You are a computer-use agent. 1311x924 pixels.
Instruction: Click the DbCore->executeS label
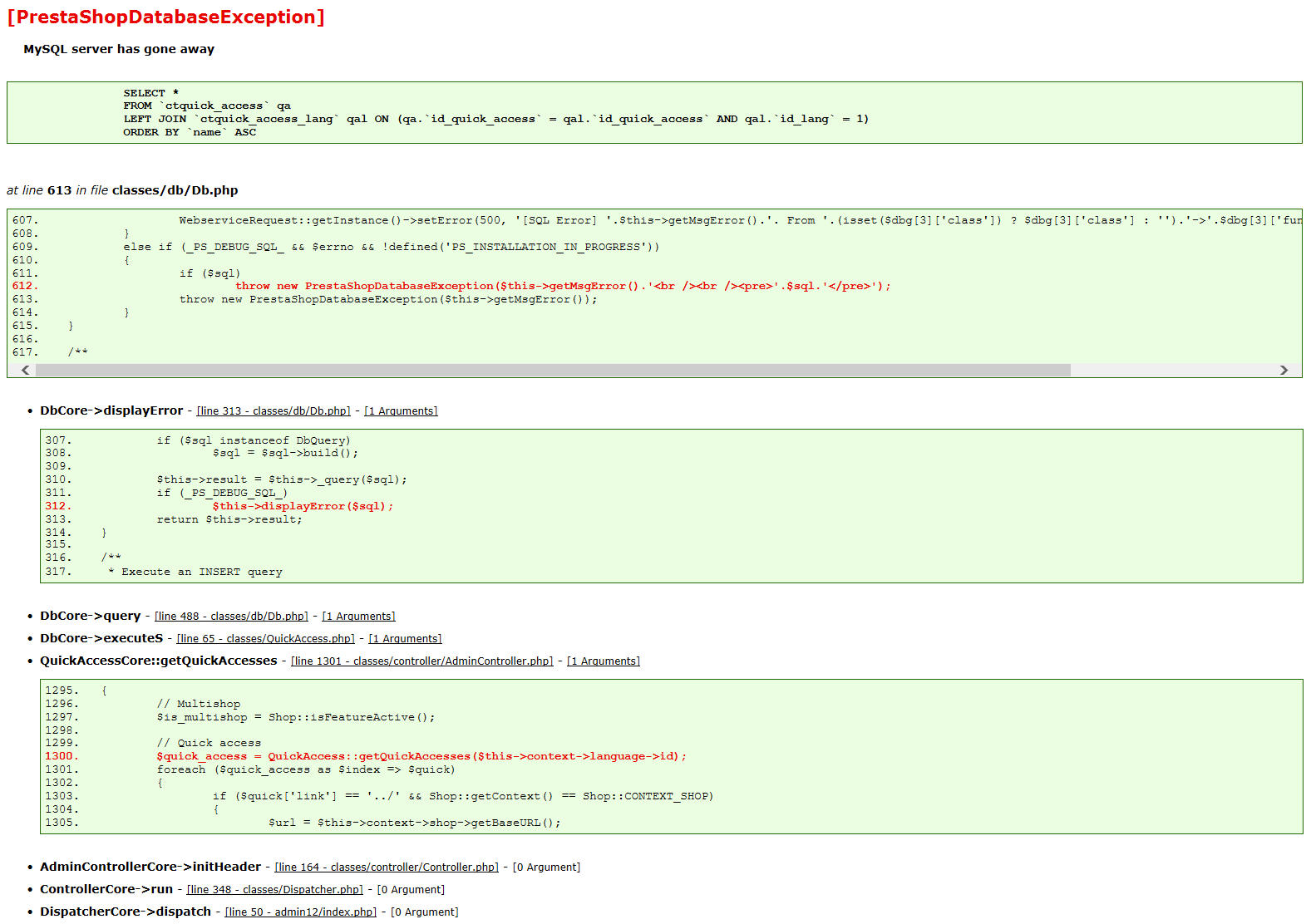coord(101,638)
